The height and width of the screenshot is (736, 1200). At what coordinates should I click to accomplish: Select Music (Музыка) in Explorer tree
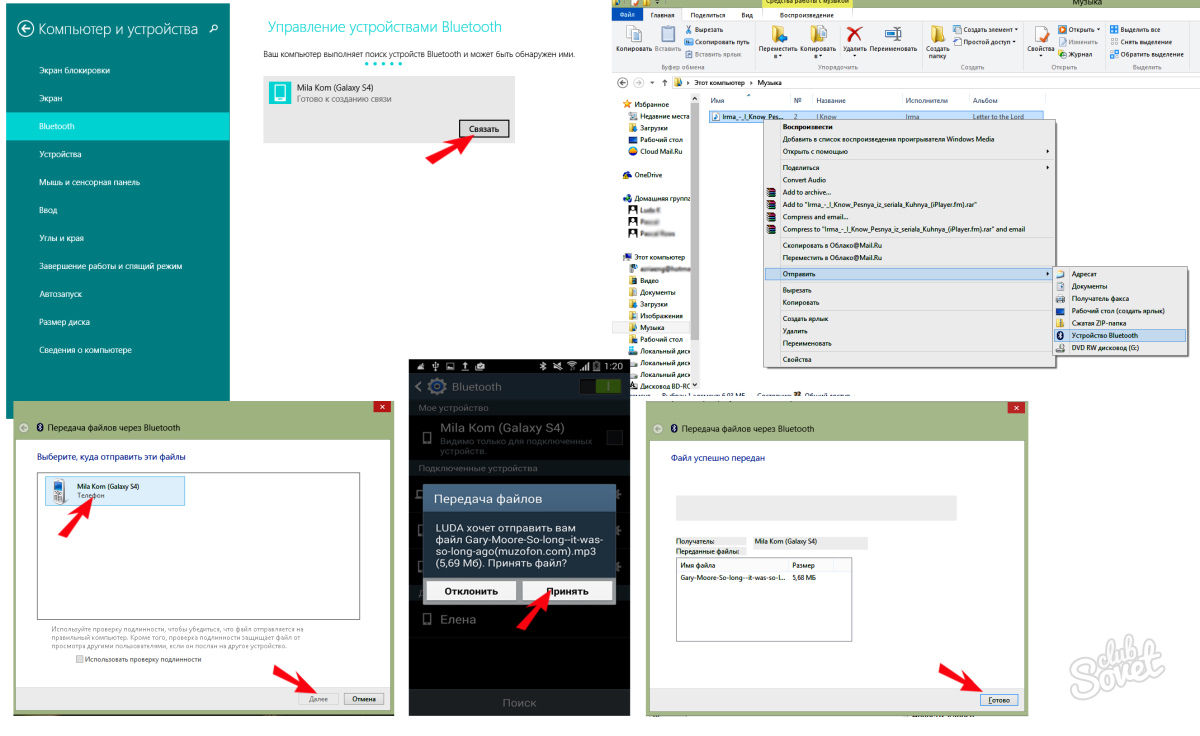pyautogui.click(x=652, y=327)
